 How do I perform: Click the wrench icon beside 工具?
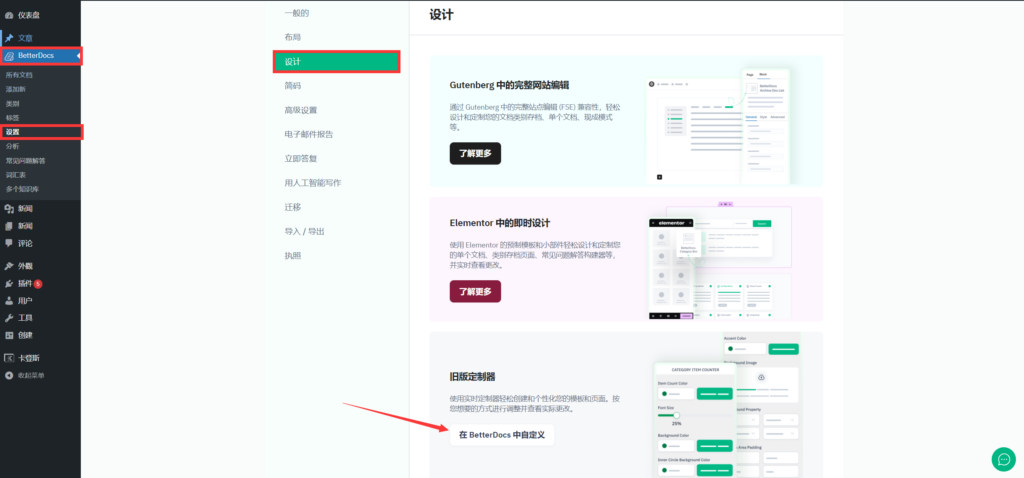(x=9, y=318)
